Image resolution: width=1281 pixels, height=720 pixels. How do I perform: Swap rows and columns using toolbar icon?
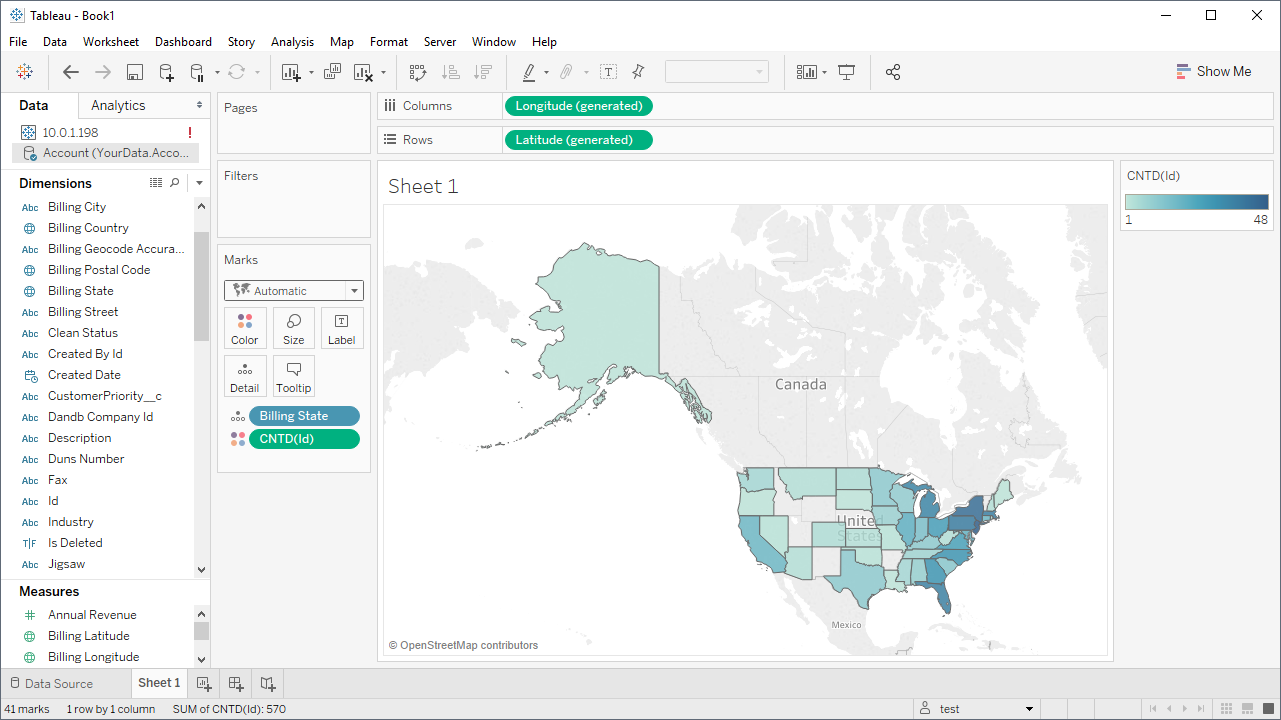[x=418, y=72]
